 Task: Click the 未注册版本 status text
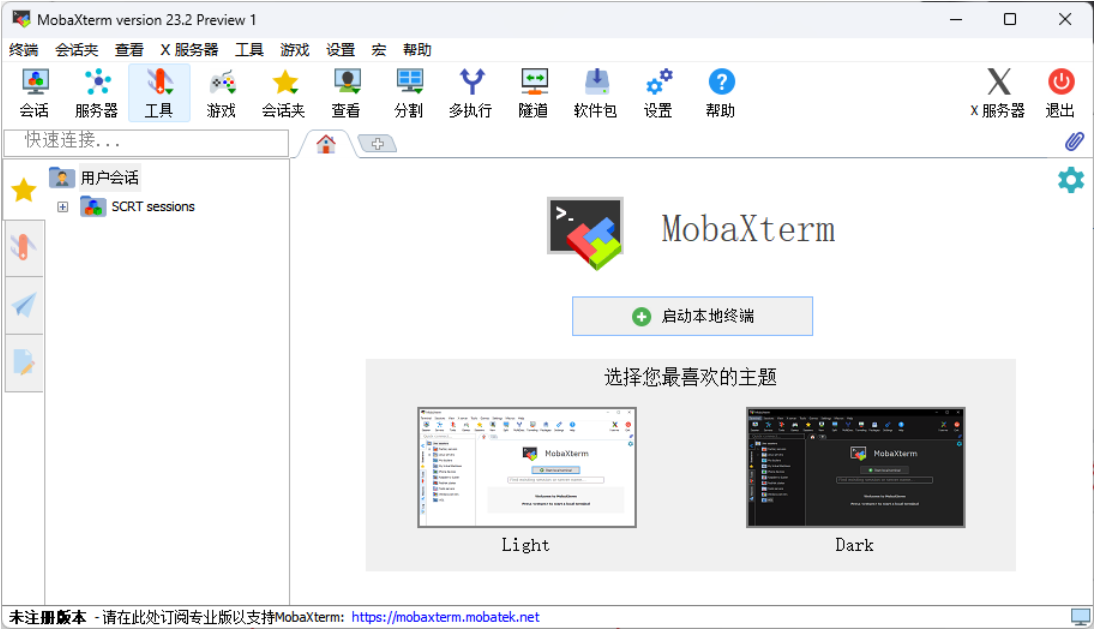pos(48,617)
